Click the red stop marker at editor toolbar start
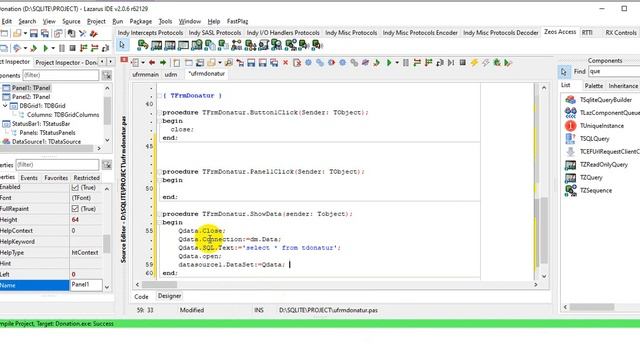Screen dimensions: 640x360 pyautogui.click(x=124, y=60)
